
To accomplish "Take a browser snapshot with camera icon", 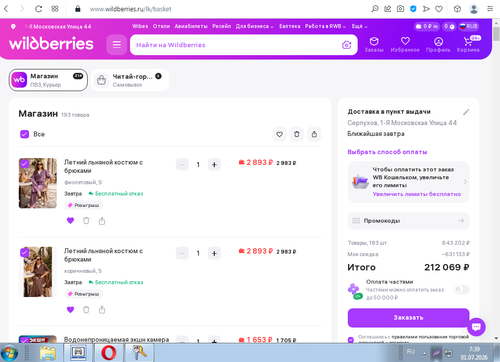I will pyautogui.click(x=400, y=9).
